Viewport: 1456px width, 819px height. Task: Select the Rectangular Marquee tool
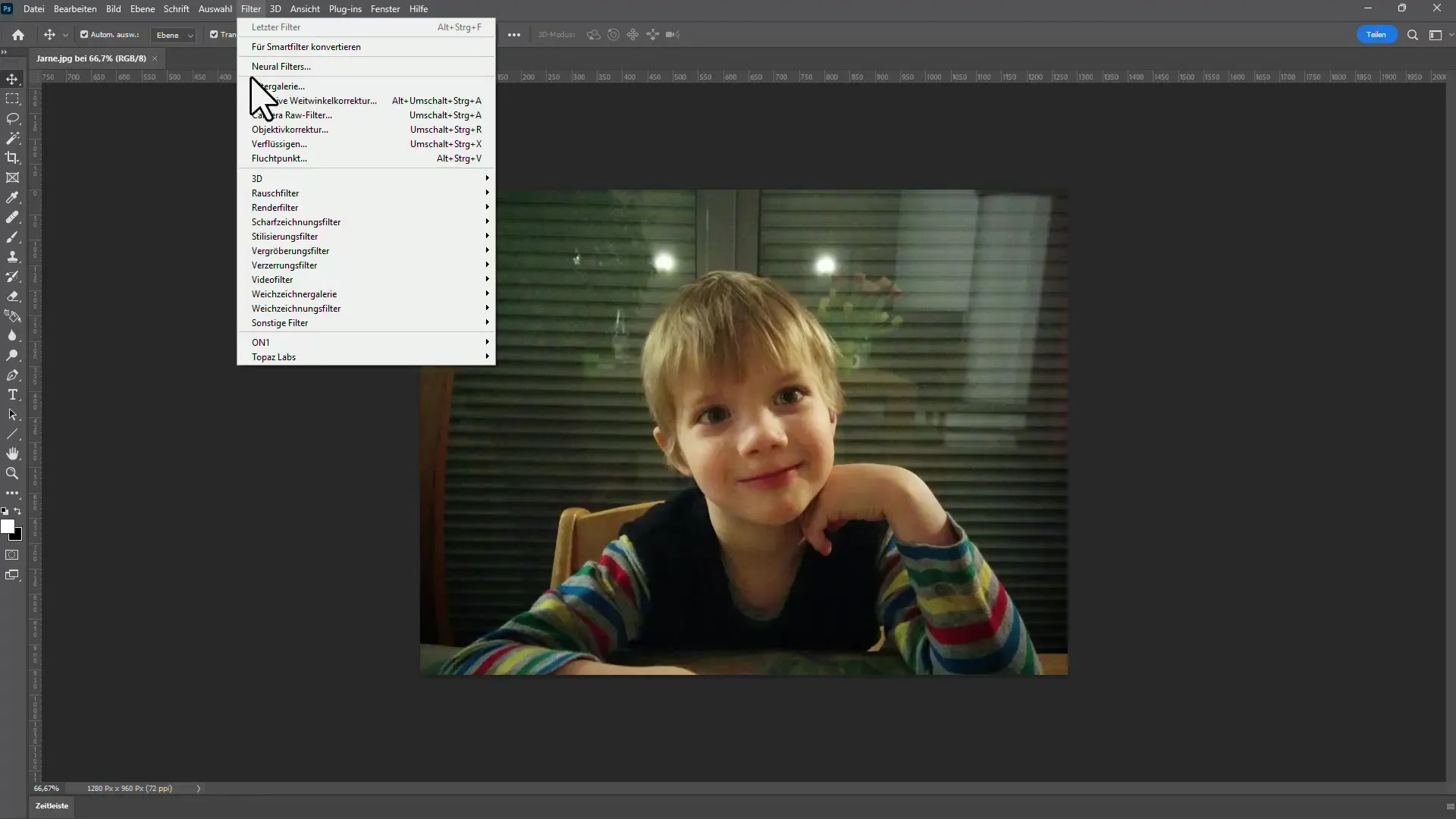(x=12, y=99)
